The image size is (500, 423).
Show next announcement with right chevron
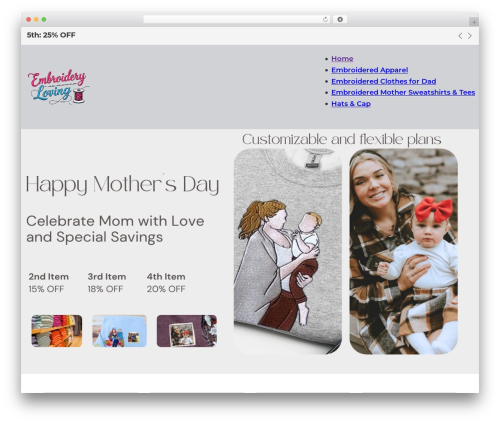point(470,36)
